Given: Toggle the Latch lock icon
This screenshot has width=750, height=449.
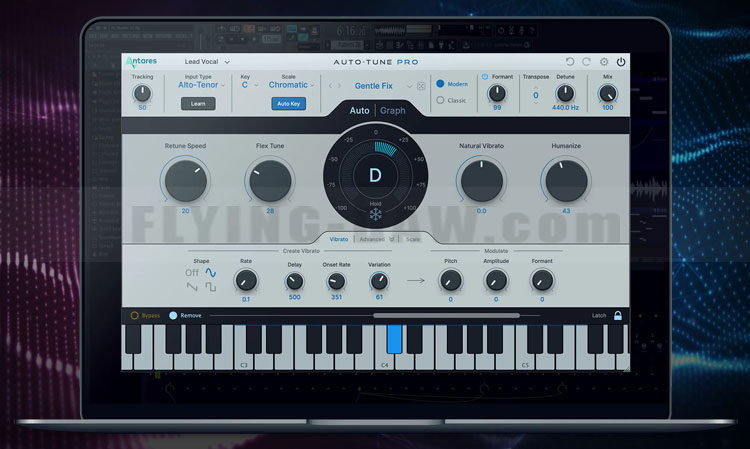Looking at the screenshot, I should (x=618, y=315).
